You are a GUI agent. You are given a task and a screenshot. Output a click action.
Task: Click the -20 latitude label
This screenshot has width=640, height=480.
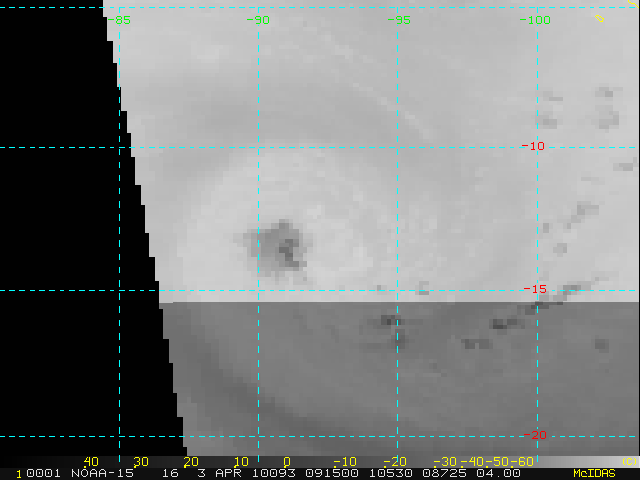535,435
